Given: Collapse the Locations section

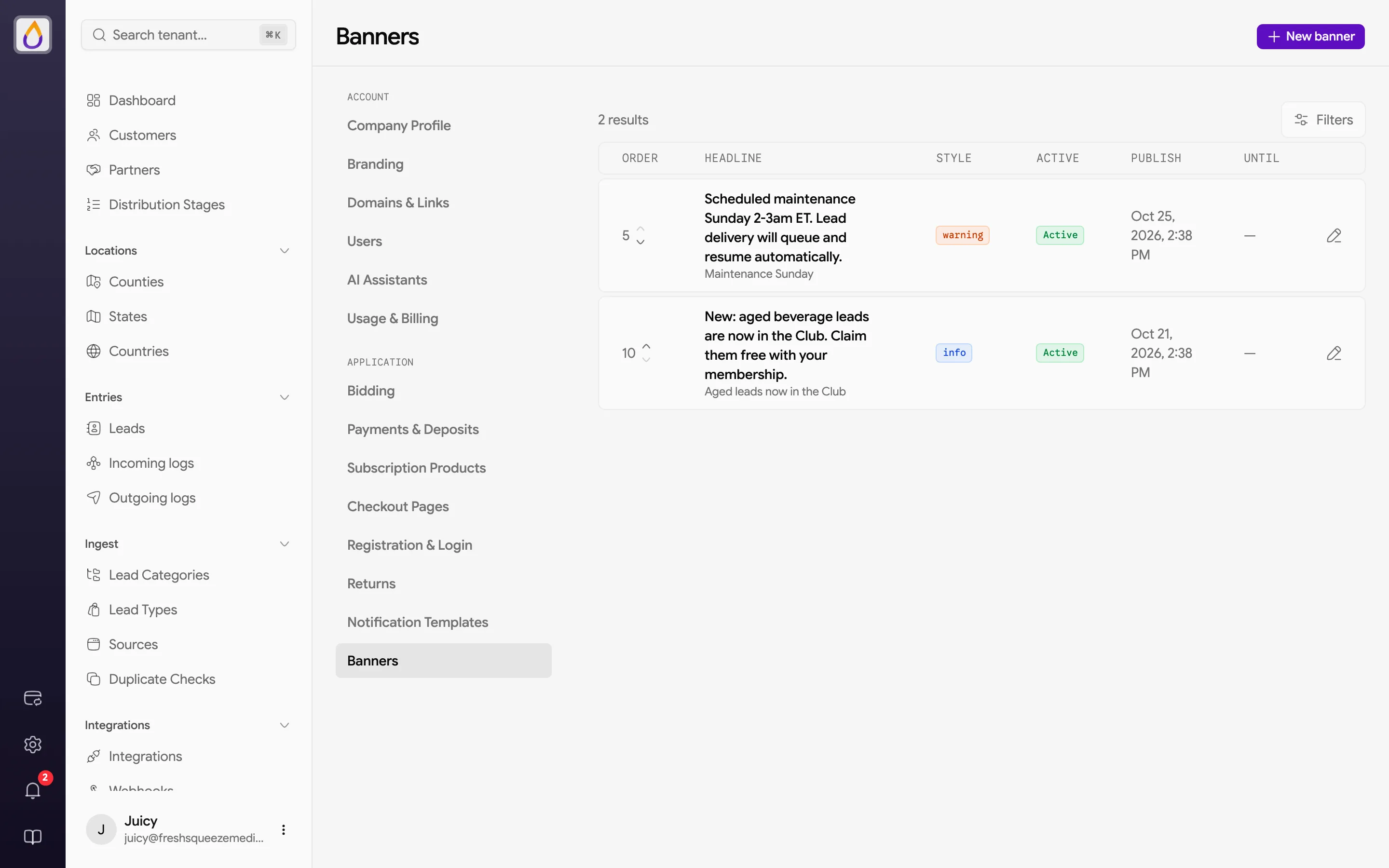Looking at the screenshot, I should (284, 251).
